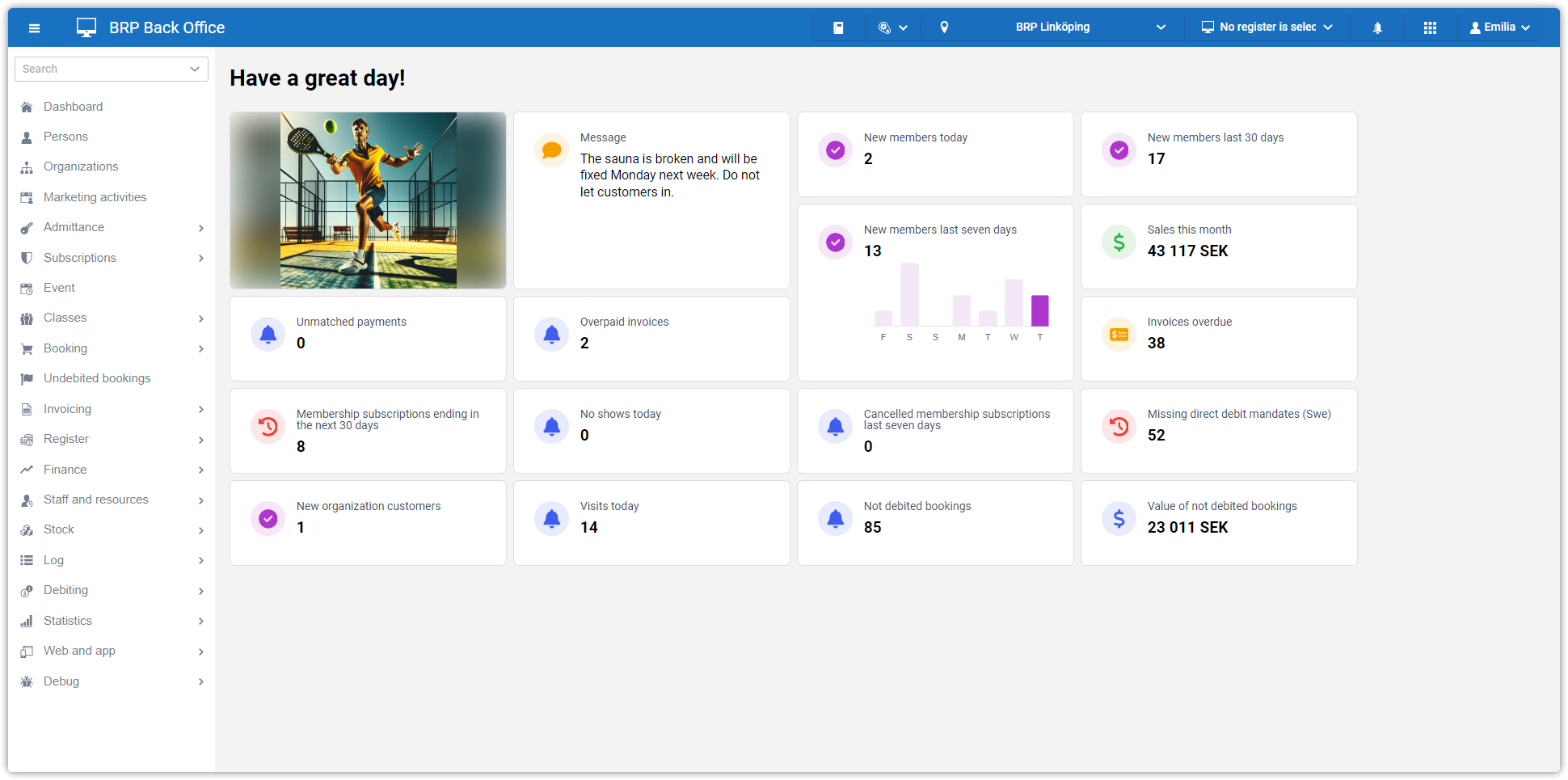Open the register selection dropdown
Image resolution: width=1568 pixels, height=780 pixels.
[1267, 27]
